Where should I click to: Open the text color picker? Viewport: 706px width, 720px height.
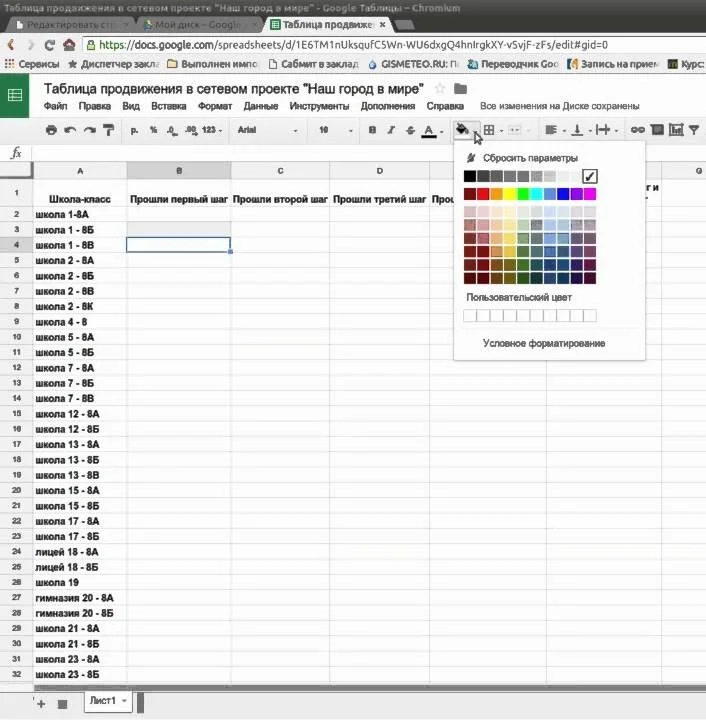429,131
